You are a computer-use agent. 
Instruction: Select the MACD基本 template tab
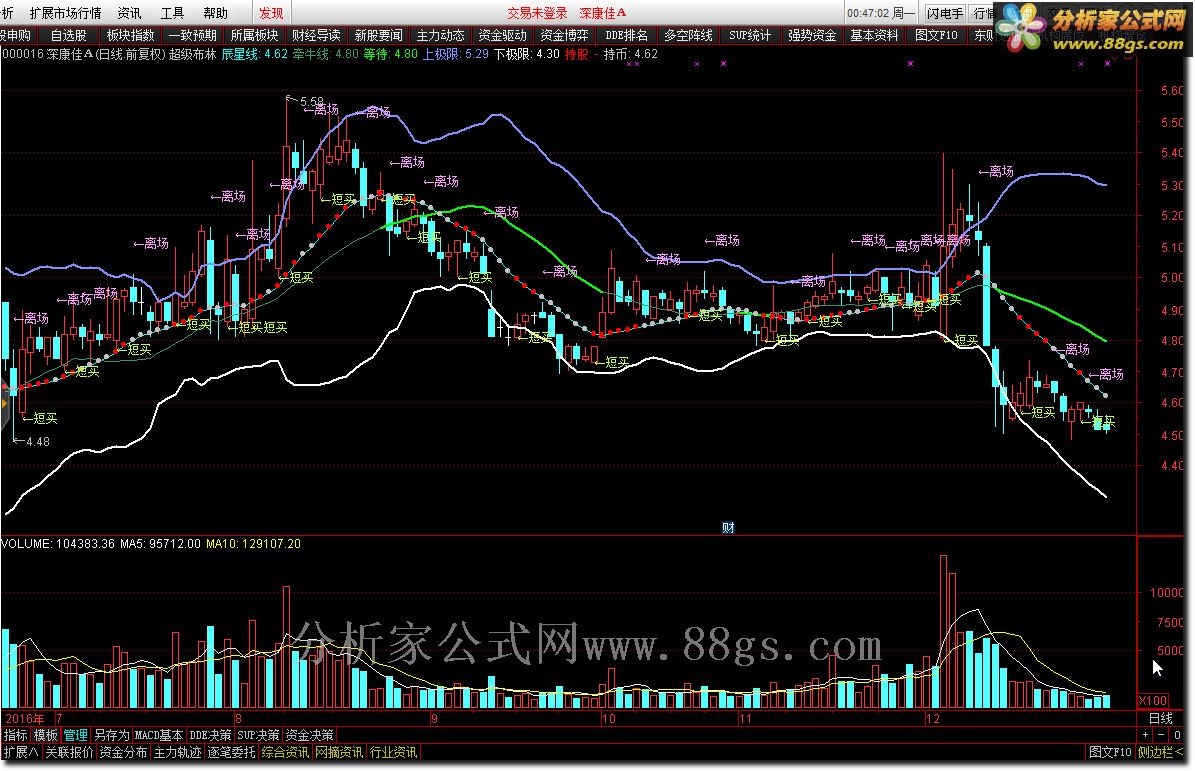click(x=159, y=735)
